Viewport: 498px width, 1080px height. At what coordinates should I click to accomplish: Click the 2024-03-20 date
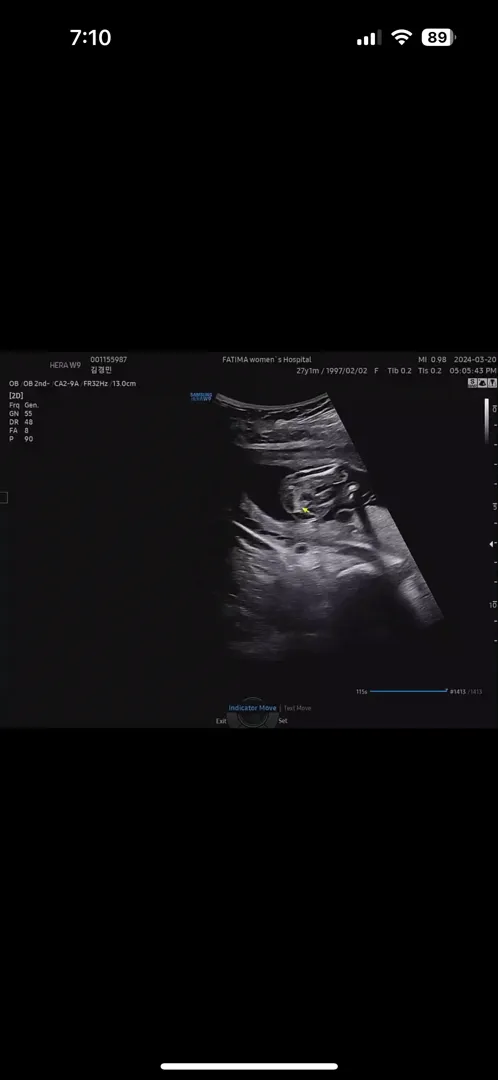[x=475, y=360]
